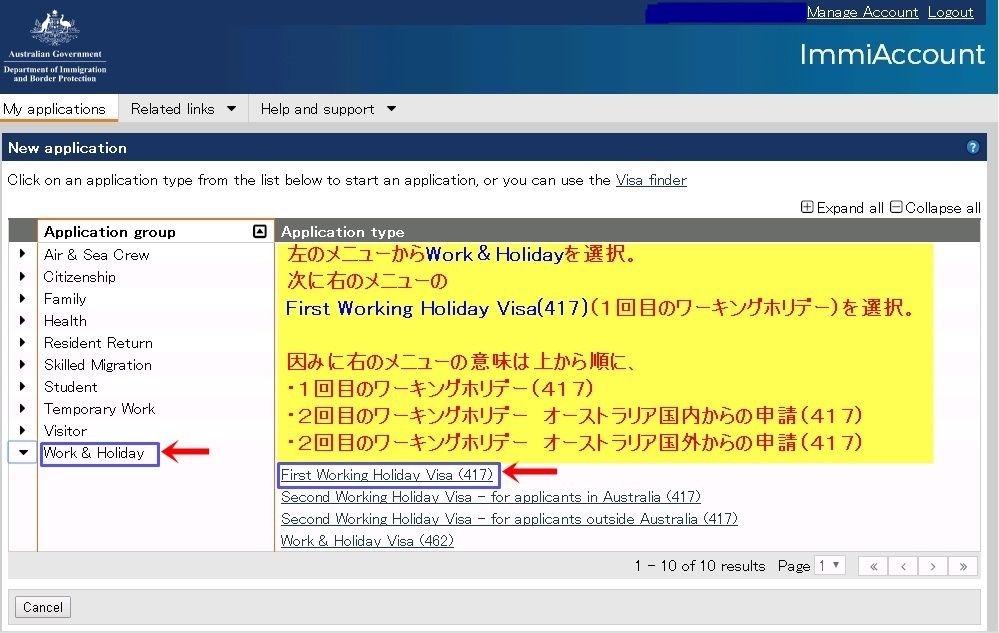This screenshot has width=999, height=633.
Task: Click the Australian Government logo
Action: (x=55, y=47)
